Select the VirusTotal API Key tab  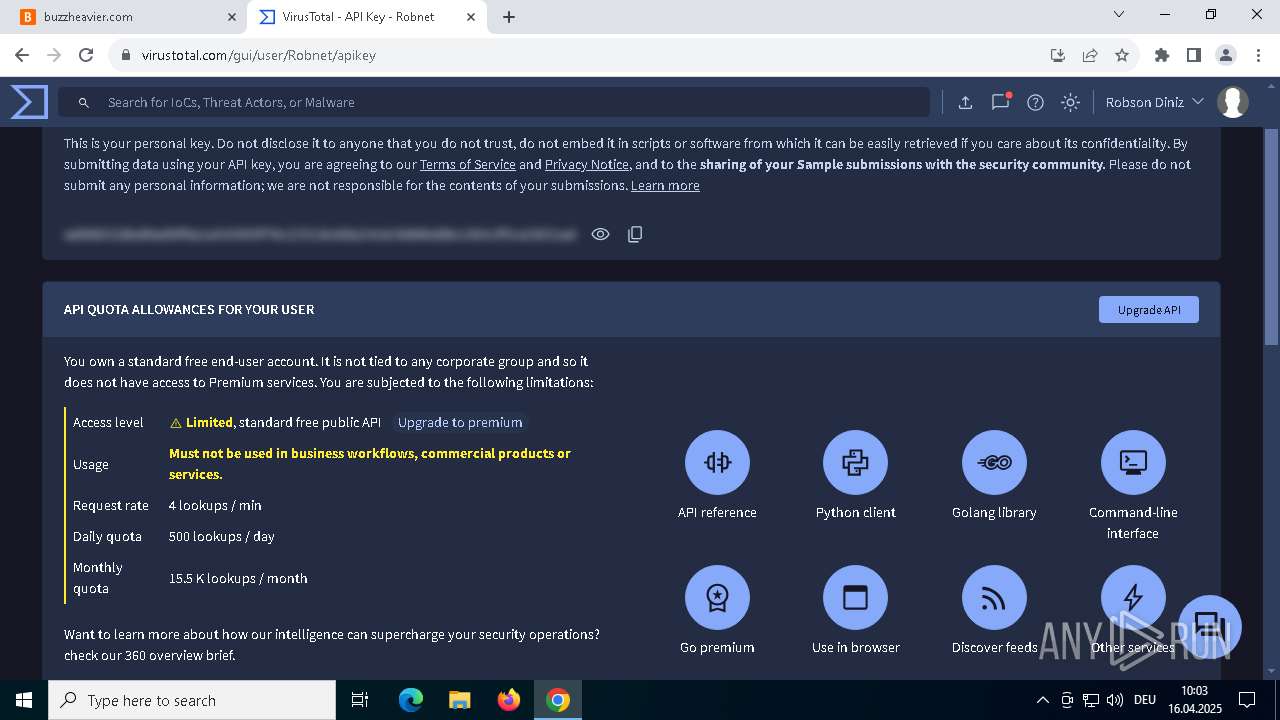pyautogui.click(x=365, y=16)
